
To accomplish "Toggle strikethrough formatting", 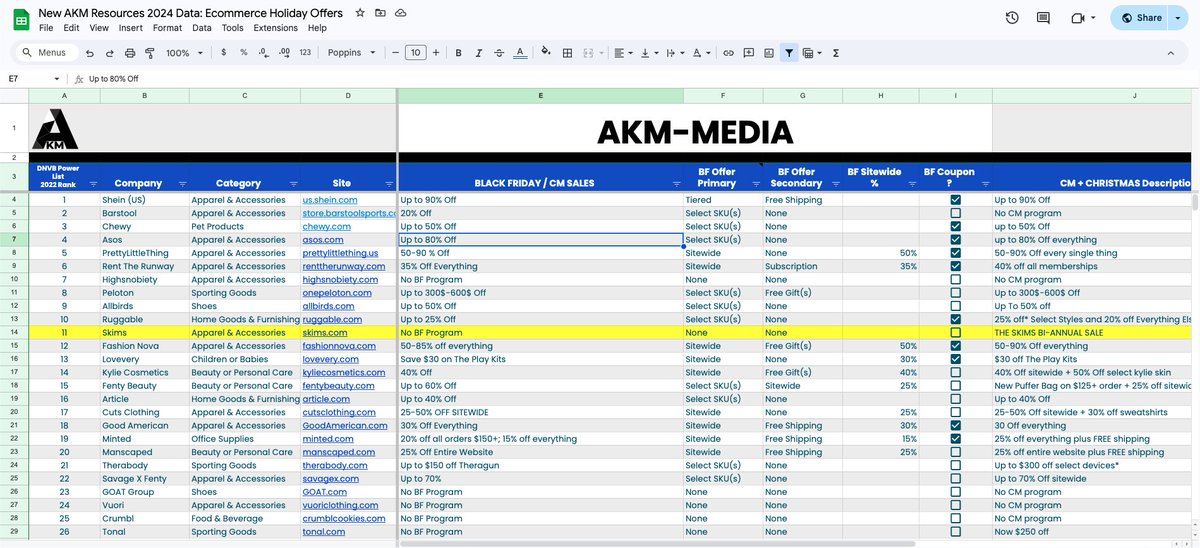I will click(499, 52).
